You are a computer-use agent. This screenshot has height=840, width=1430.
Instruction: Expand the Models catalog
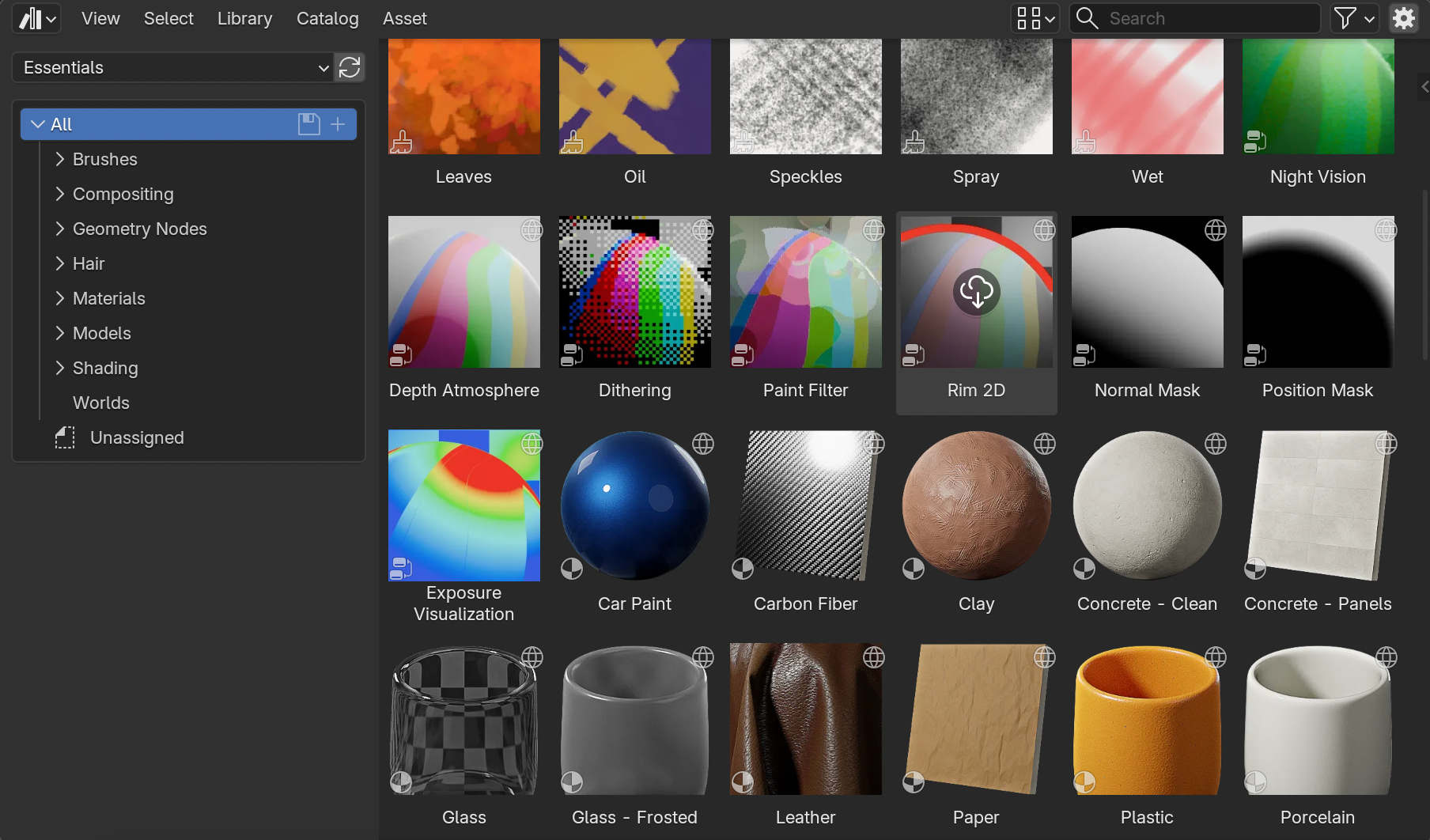[x=59, y=333]
